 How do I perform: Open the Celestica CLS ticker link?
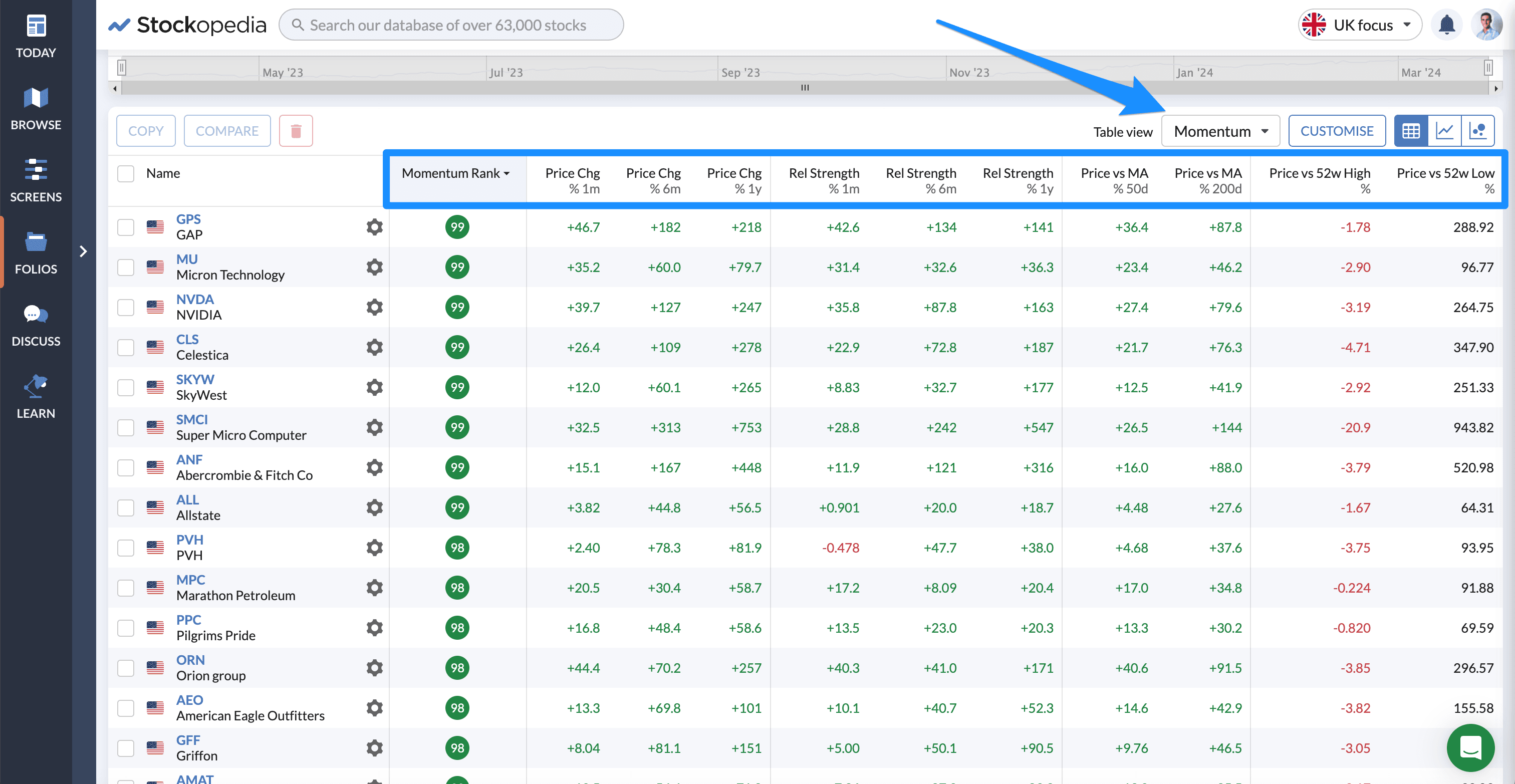[x=187, y=339]
